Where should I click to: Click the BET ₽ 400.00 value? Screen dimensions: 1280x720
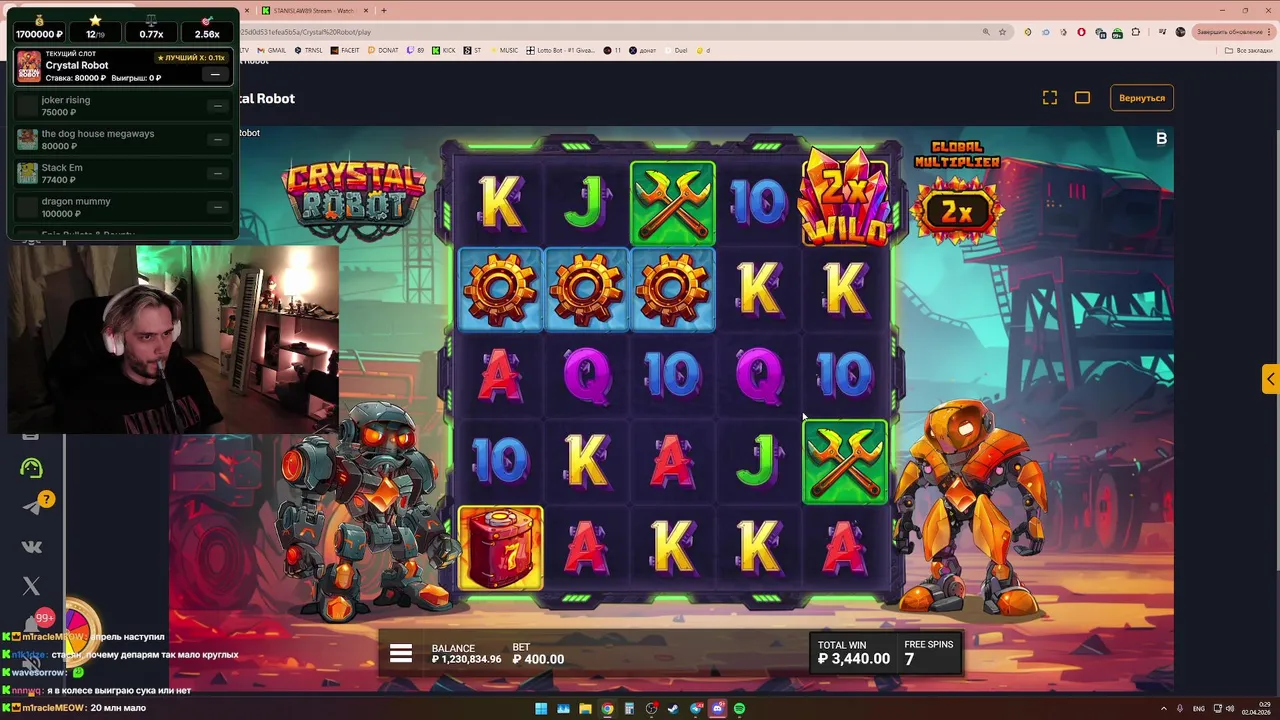538,659
